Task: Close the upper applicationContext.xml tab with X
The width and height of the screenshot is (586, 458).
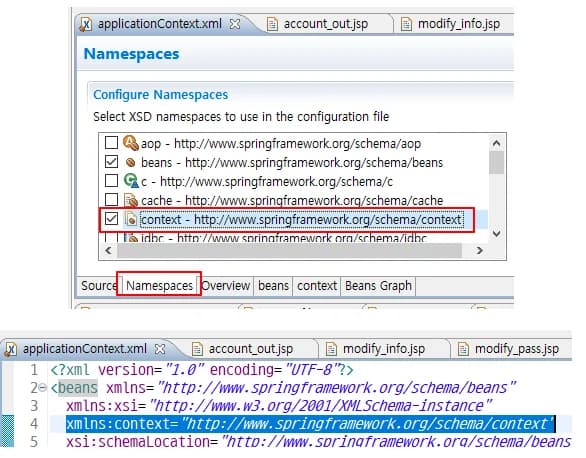Action: pyautogui.click(x=235, y=24)
